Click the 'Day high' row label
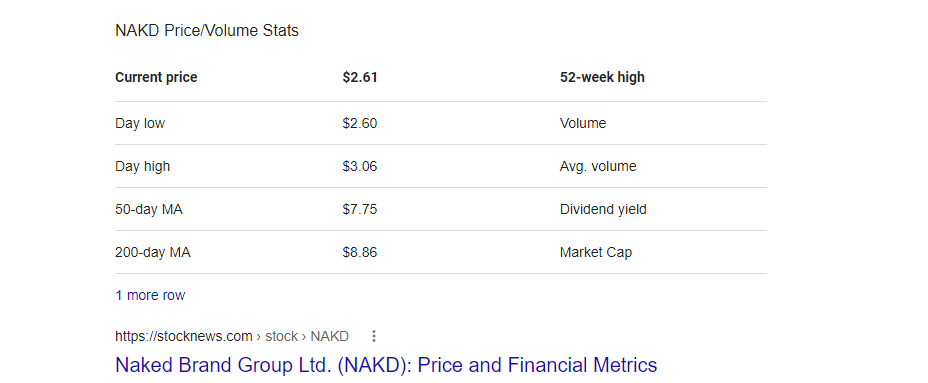The width and height of the screenshot is (928, 383). [x=143, y=166]
